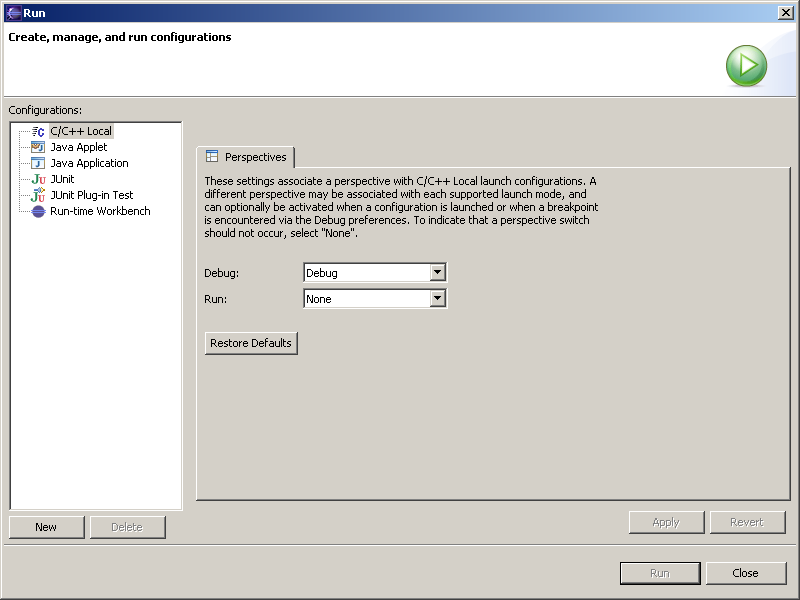The image size is (800, 600).
Task: Select the JUnit Plug-in Test icon
Action: [x=38, y=195]
